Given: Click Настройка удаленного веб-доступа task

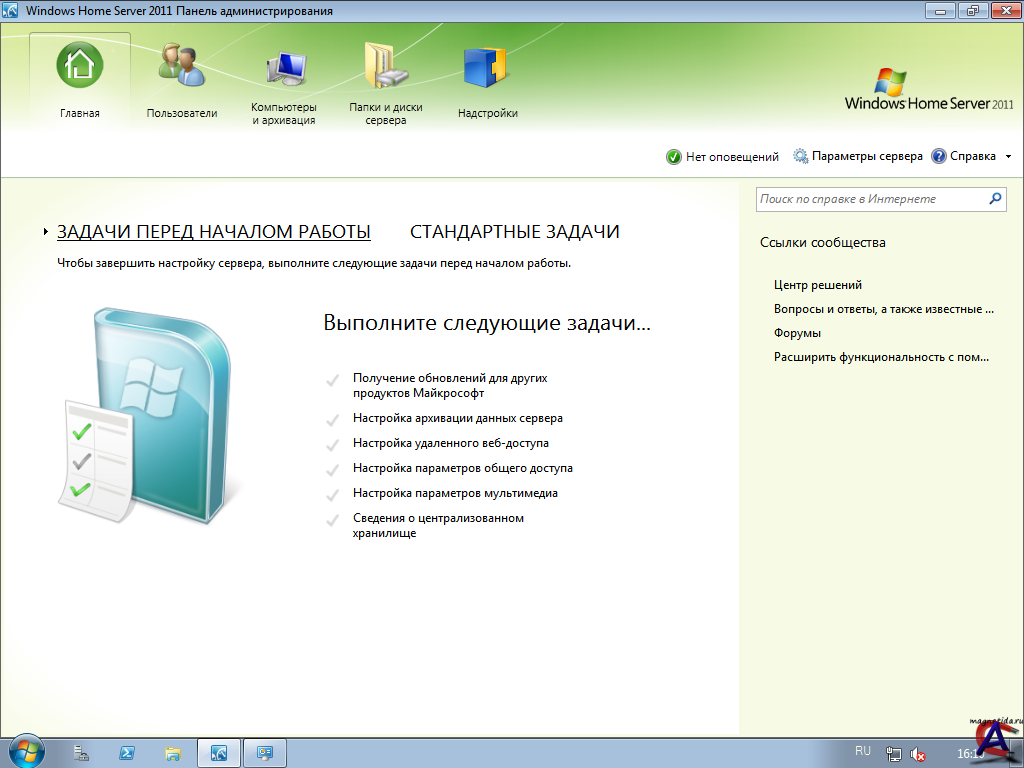Looking at the screenshot, I should pyautogui.click(x=450, y=443).
